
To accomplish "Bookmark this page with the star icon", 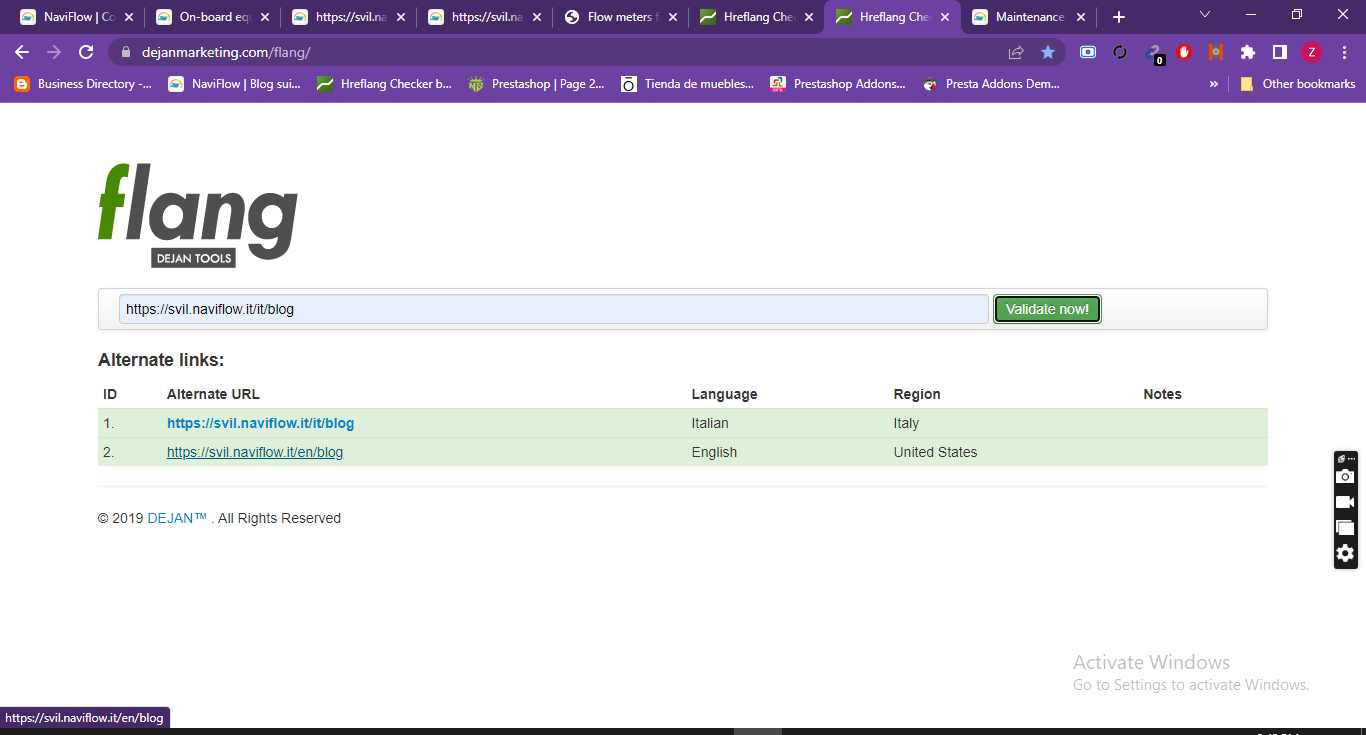I will pos(1048,52).
